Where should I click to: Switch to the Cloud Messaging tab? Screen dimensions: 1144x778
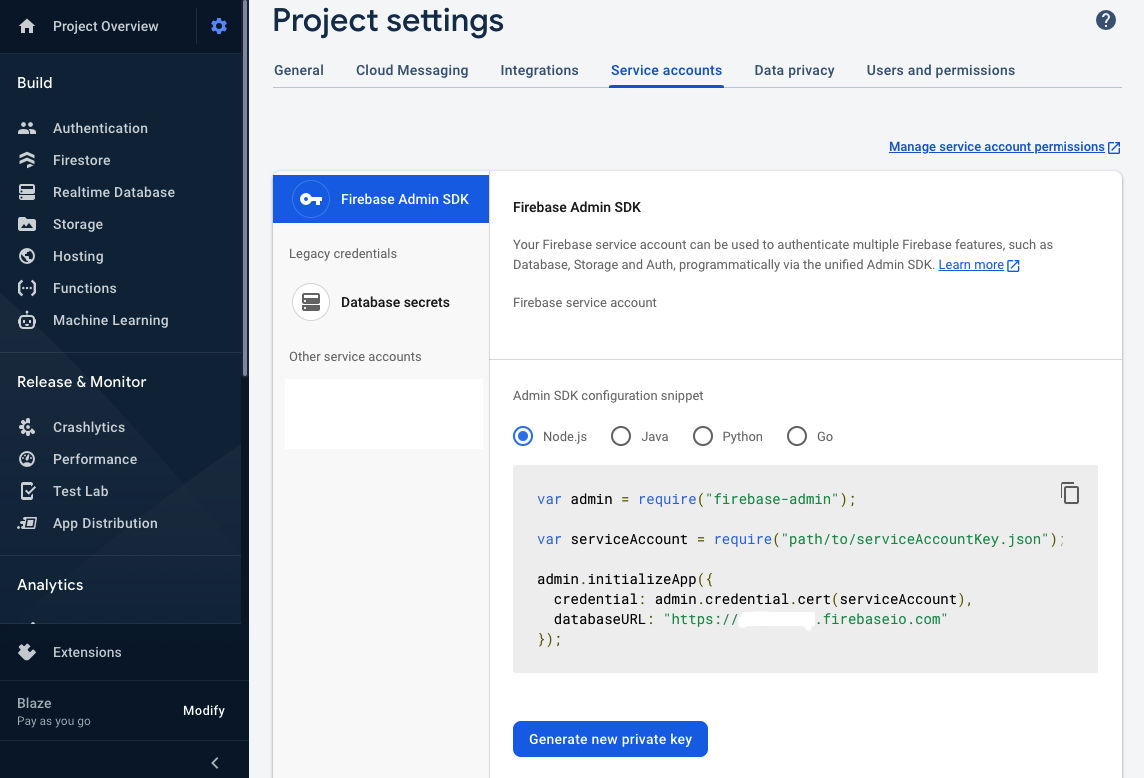(412, 70)
